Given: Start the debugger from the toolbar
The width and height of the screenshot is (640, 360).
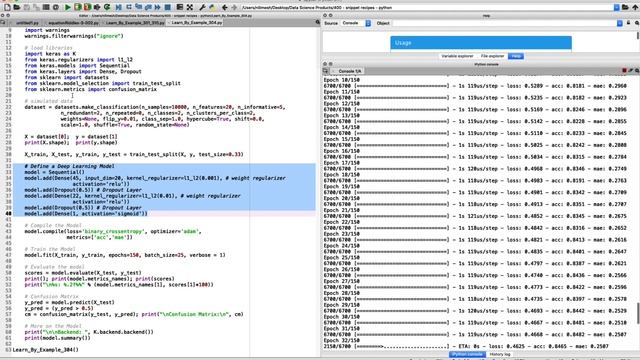Looking at the screenshot, I should coord(118,7).
